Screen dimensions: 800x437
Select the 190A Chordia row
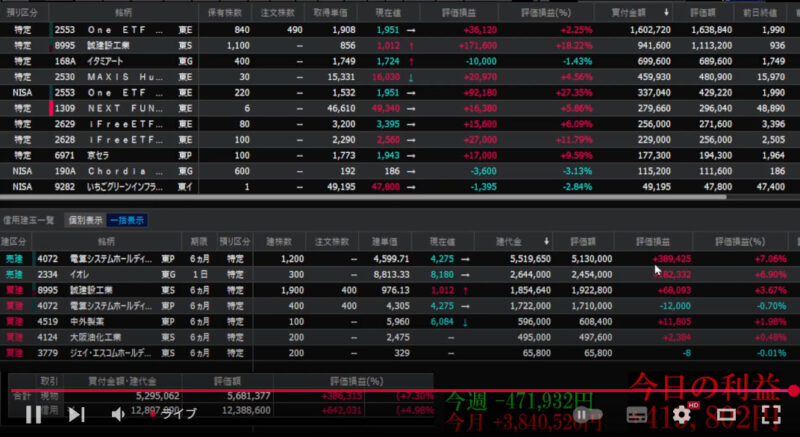(x=400, y=171)
